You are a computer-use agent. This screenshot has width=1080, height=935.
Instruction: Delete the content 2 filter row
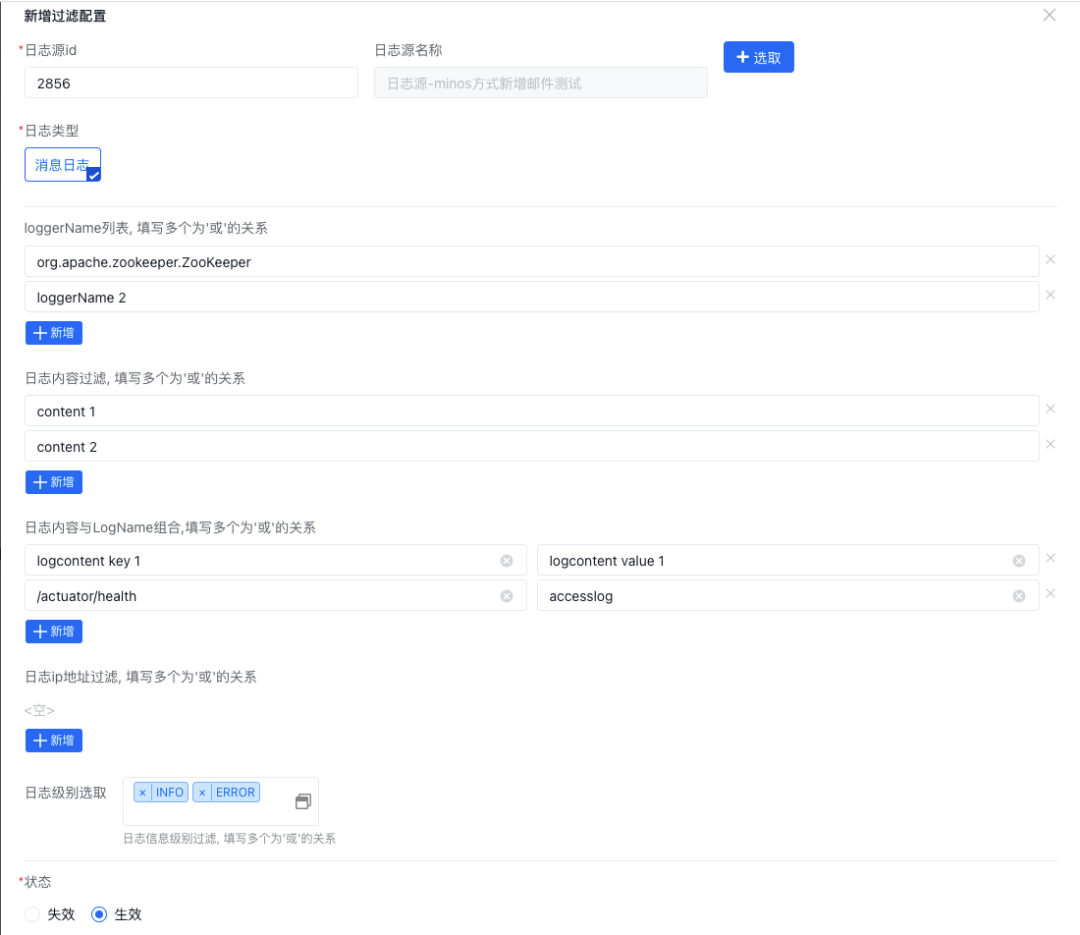(1050, 444)
